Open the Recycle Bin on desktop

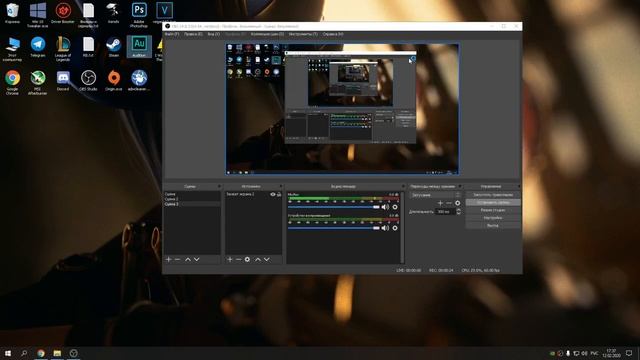[x=12, y=13]
